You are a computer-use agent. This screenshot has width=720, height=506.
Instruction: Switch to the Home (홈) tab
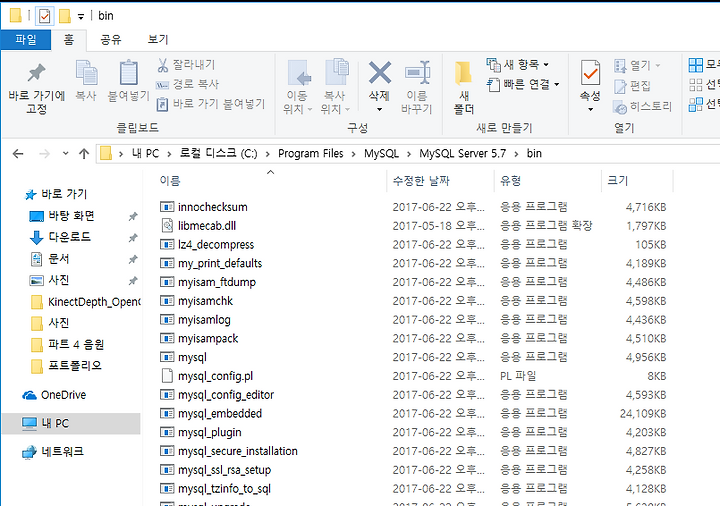pyautogui.click(x=69, y=40)
